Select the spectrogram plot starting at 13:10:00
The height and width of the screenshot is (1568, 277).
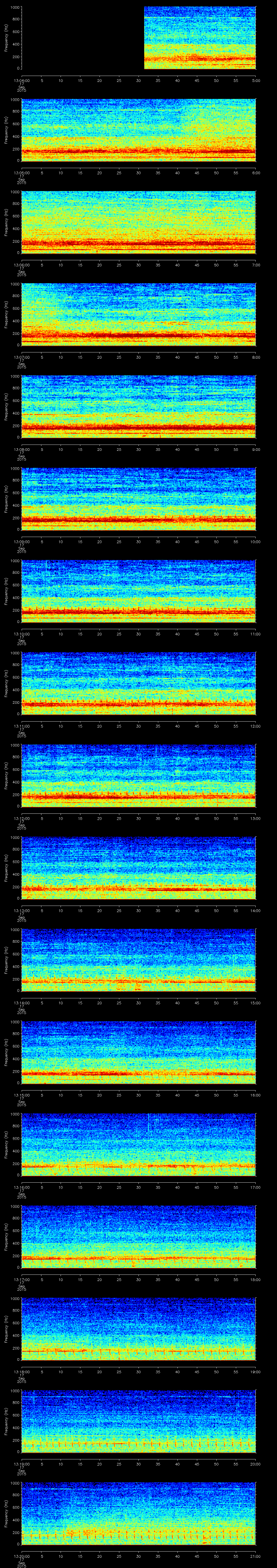(x=139, y=591)
